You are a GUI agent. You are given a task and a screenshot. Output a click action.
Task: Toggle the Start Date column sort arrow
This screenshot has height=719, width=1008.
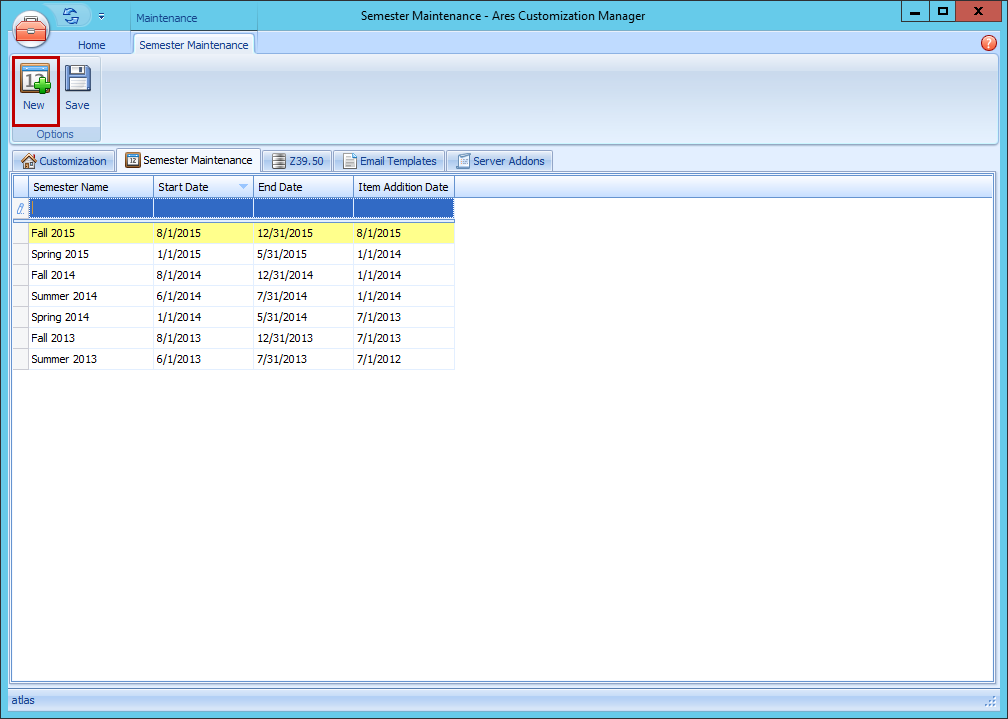pos(243,187)
